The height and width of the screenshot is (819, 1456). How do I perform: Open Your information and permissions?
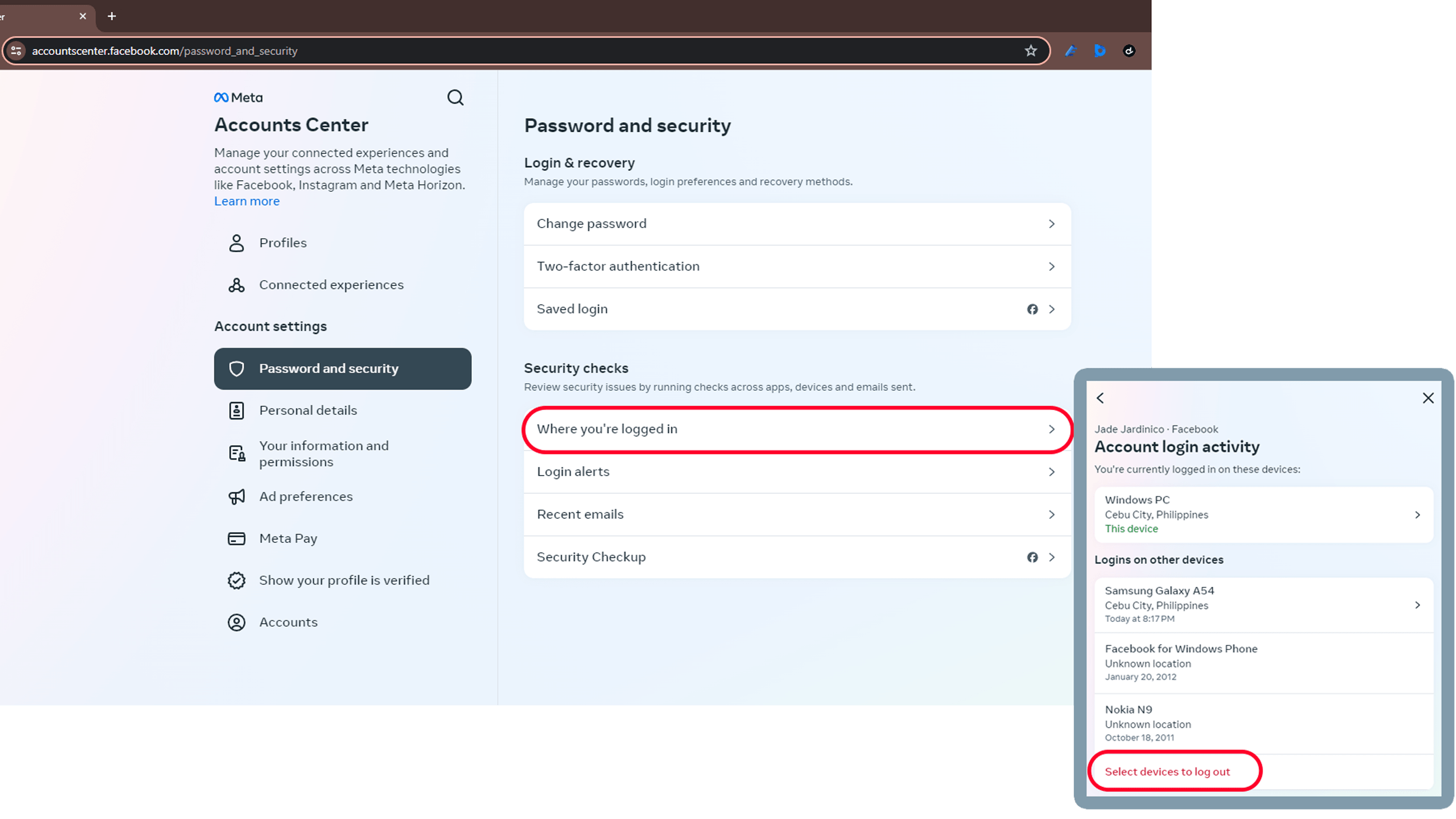pos(324,453)
